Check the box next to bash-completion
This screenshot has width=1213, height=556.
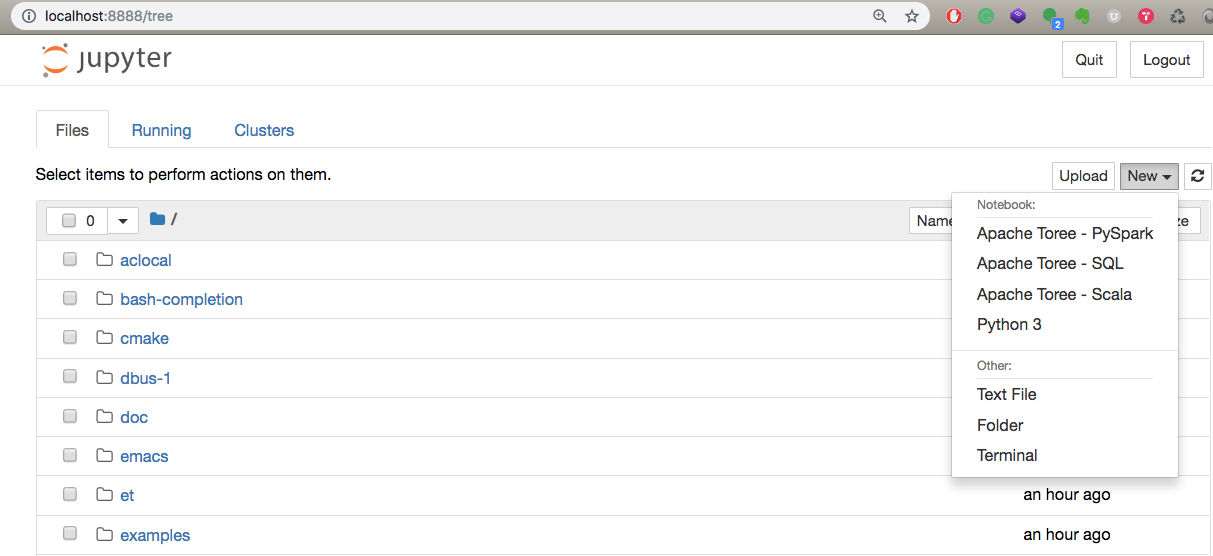click(x=70, y=299)
